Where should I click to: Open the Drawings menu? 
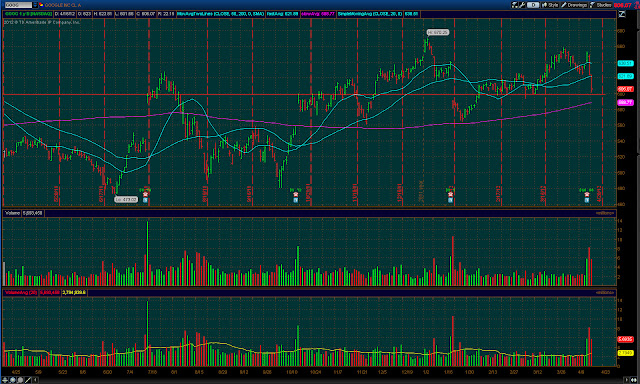point(574,5)
